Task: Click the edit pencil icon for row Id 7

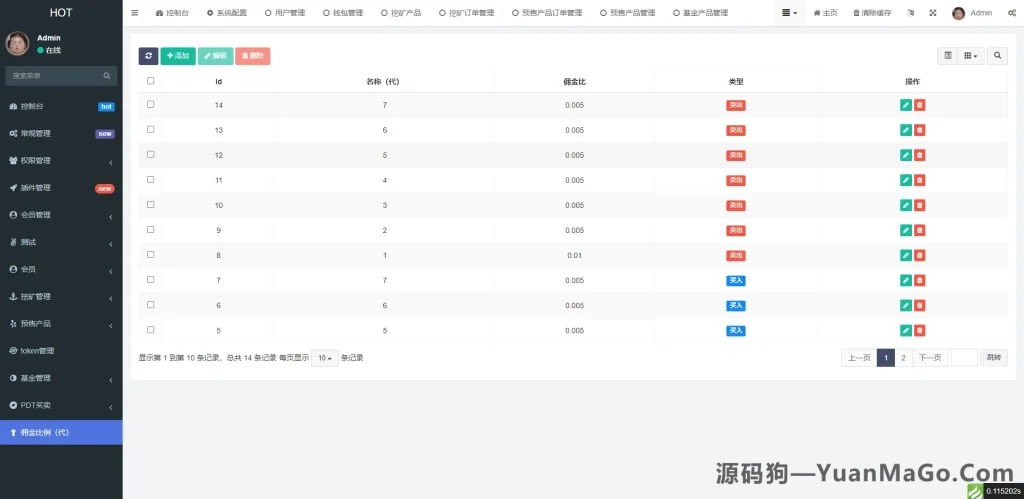Action: (906, 280)
